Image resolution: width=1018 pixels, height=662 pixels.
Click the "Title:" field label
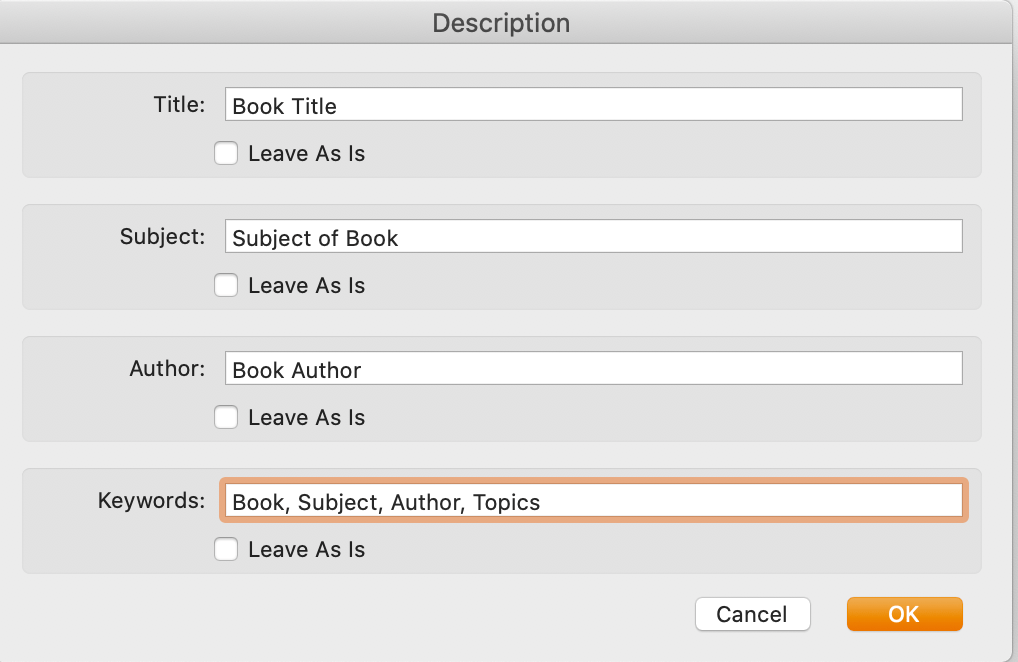tap(179, 105)
